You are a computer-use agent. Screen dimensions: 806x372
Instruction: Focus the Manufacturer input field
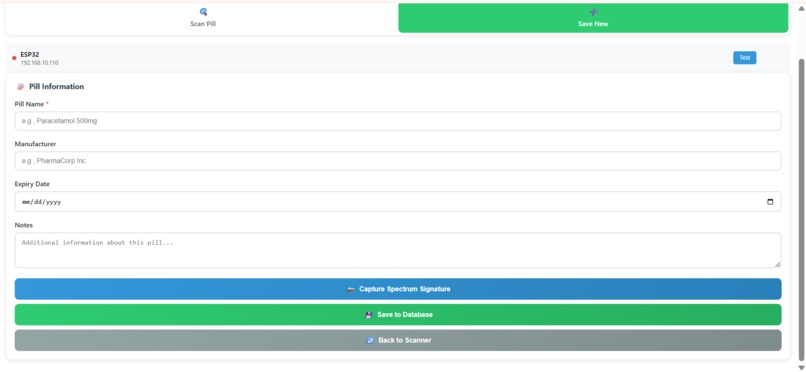[398, 161]
